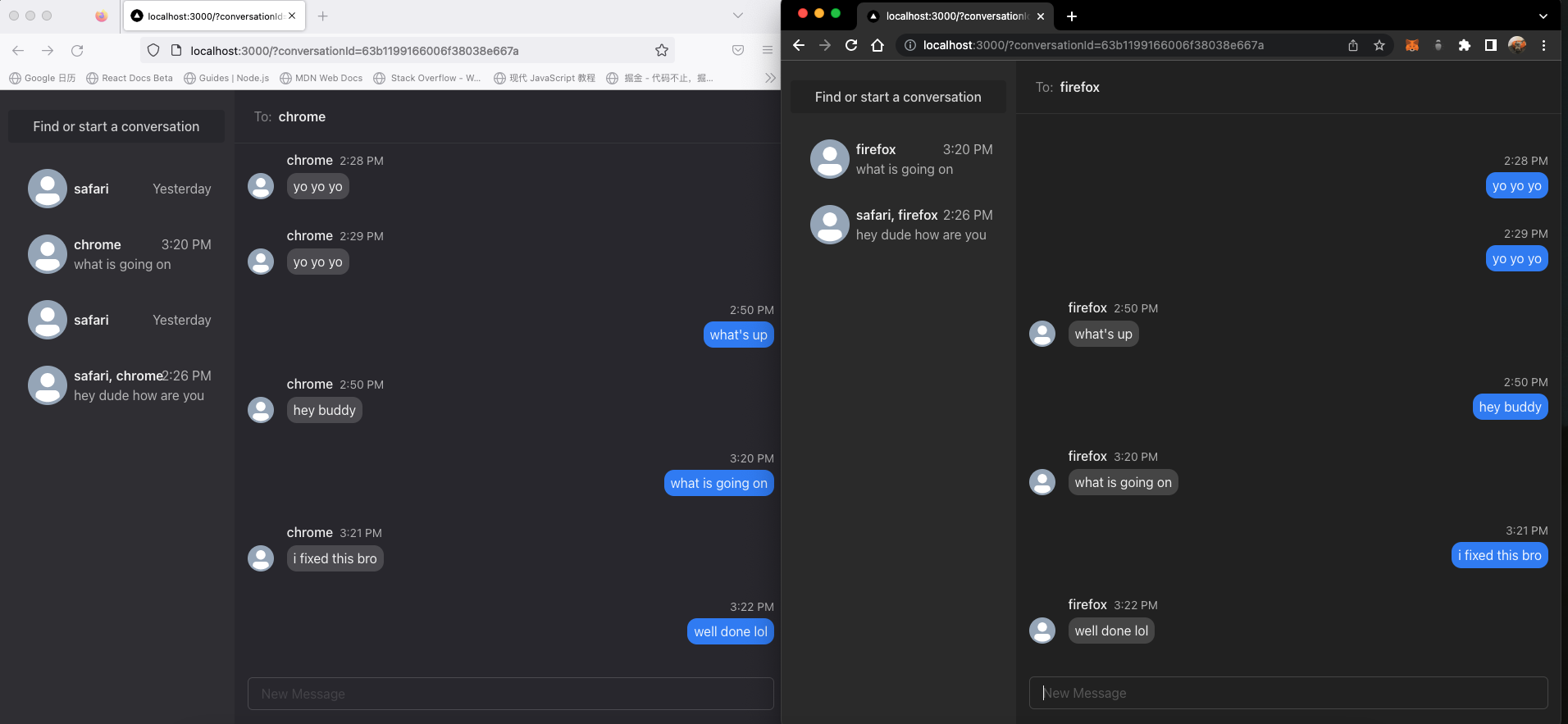Click Firefox forward arrow button
This screenshot has height=724, width=1568.
point(48,51)
